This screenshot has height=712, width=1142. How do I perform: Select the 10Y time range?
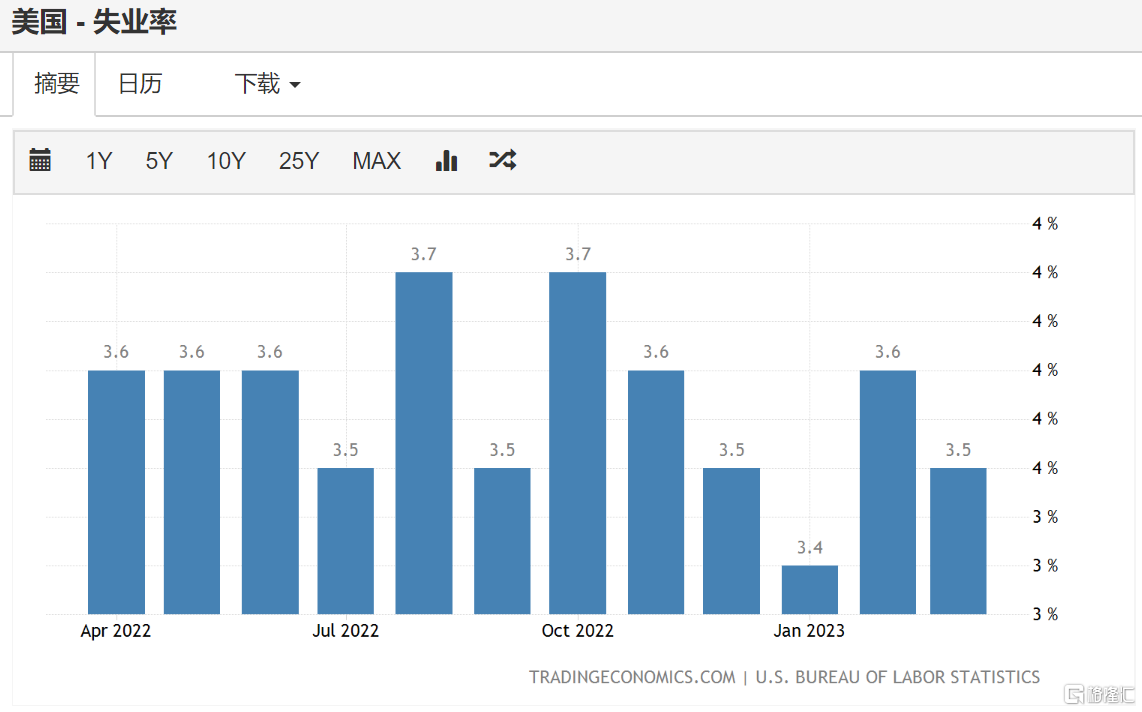[x=226, y=161]
